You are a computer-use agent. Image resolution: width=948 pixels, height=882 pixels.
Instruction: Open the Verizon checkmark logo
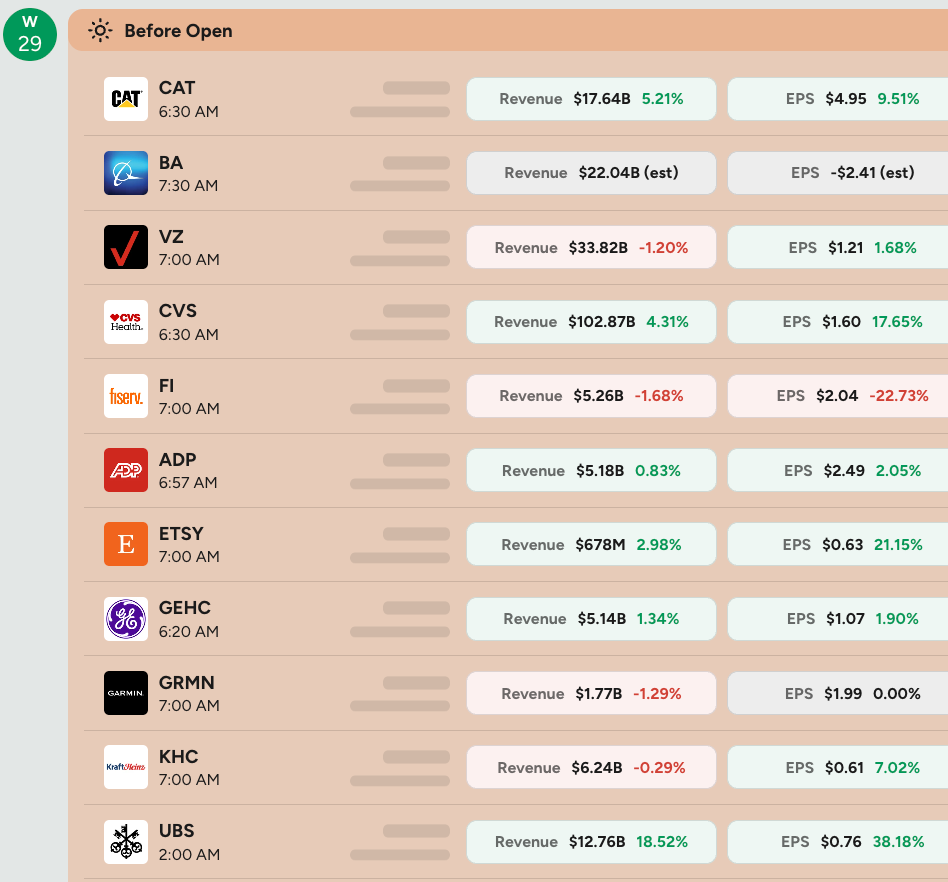126,247
